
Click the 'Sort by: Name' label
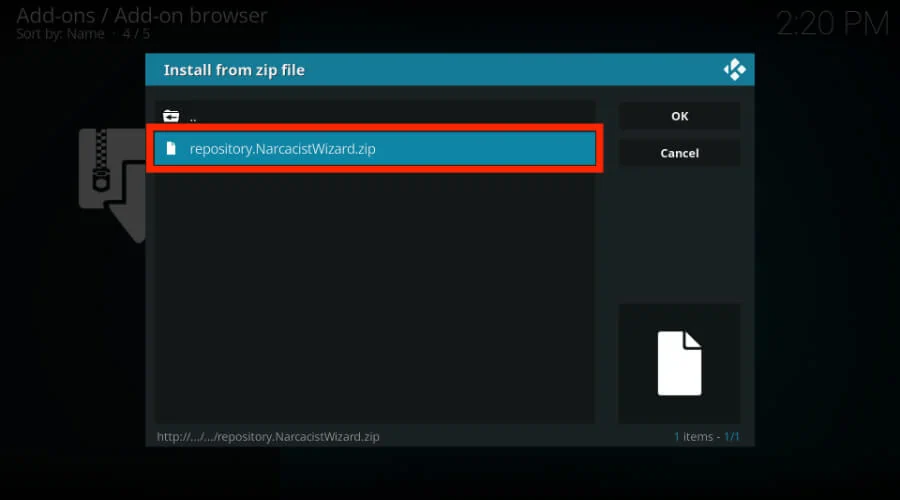coord(60,34)
